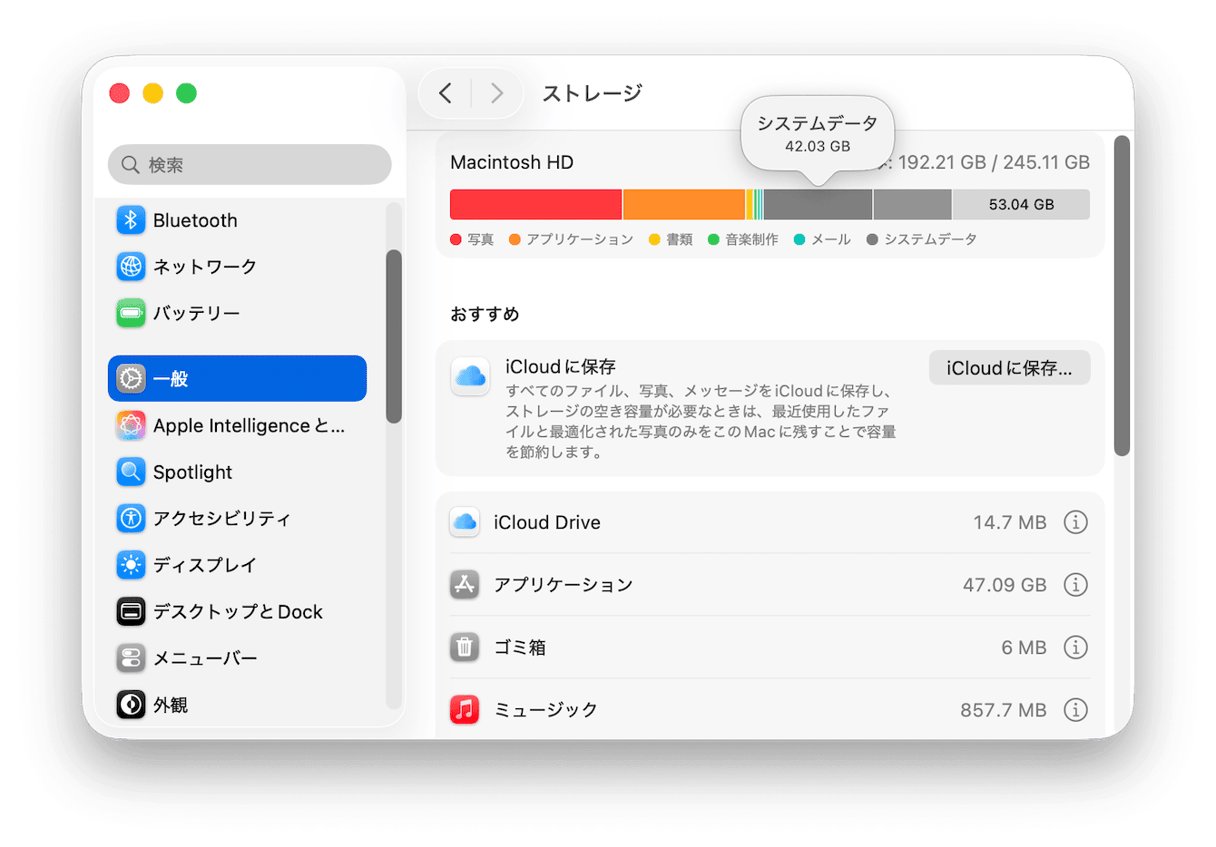This screenshot has height=847, width=1216.
Task: Click the iCloudに保存... button
Action: (x=1009, y=368)
